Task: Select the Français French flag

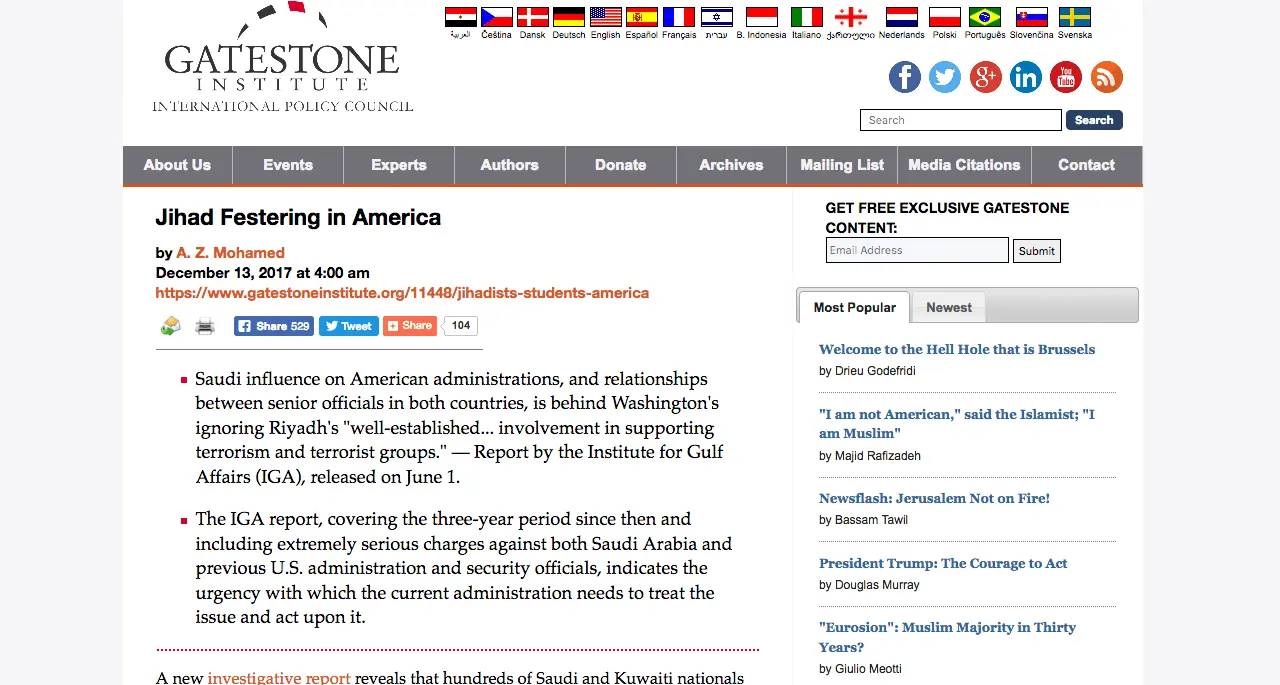Action: (679, 17)
